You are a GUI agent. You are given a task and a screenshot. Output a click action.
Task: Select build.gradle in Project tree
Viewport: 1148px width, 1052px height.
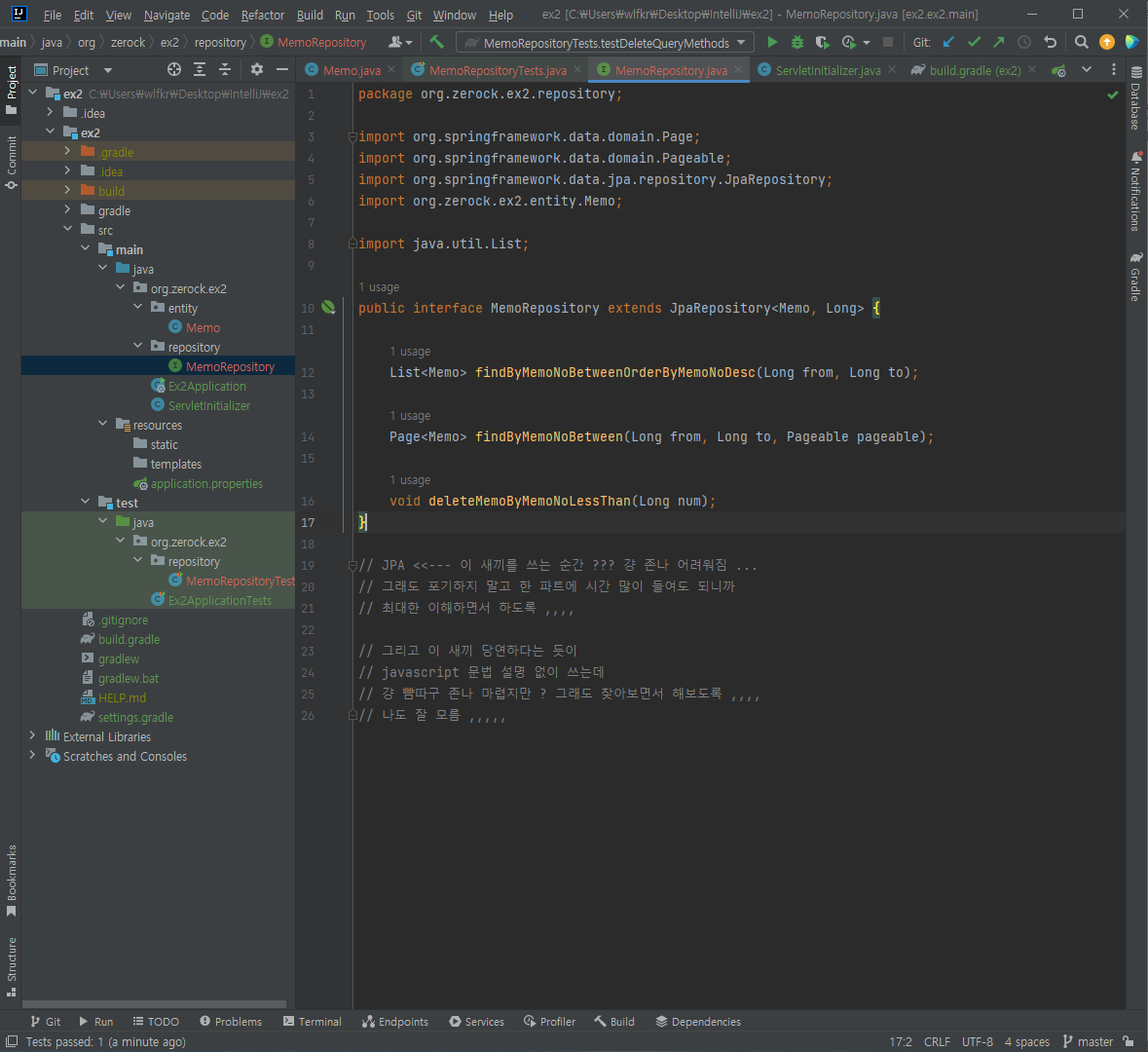129,640
